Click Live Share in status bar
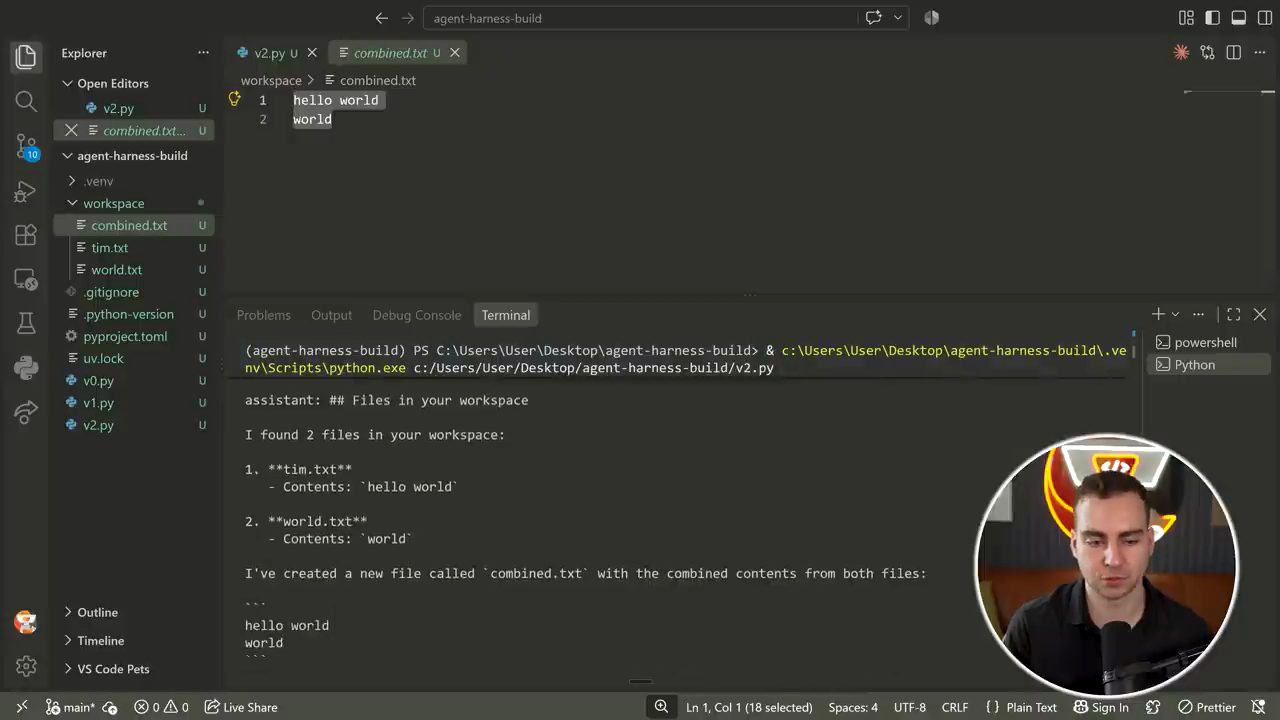This screenshot has width=1280, height=720. (x=241, y=707)
